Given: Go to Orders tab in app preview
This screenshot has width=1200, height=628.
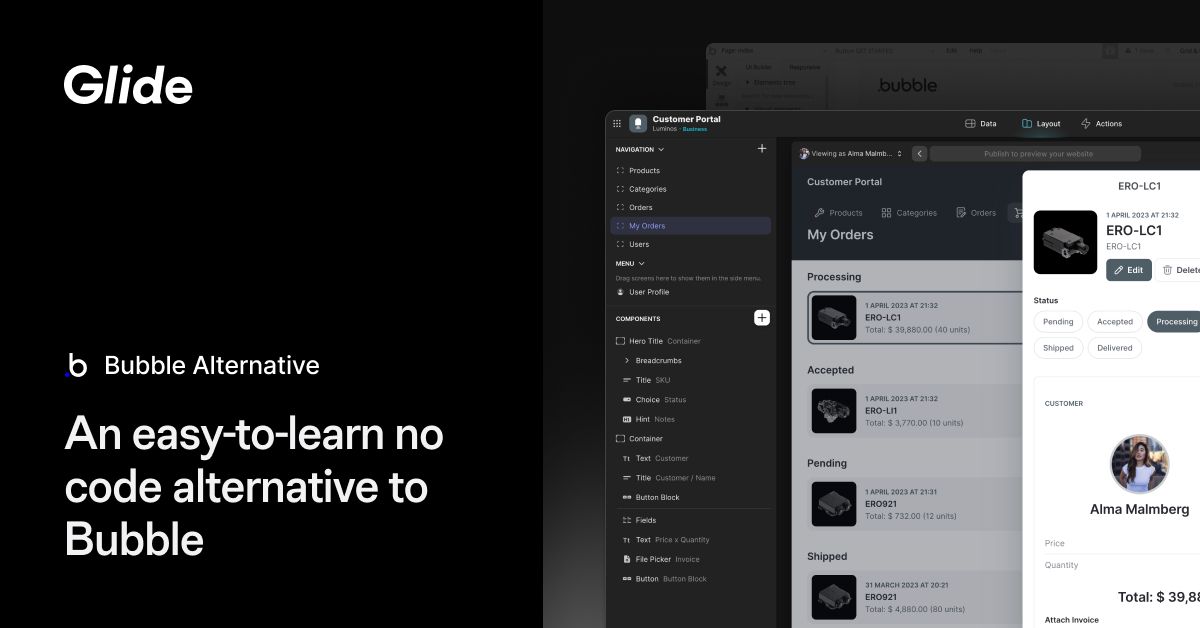Looking at the screenshot, I should point(976,213).
